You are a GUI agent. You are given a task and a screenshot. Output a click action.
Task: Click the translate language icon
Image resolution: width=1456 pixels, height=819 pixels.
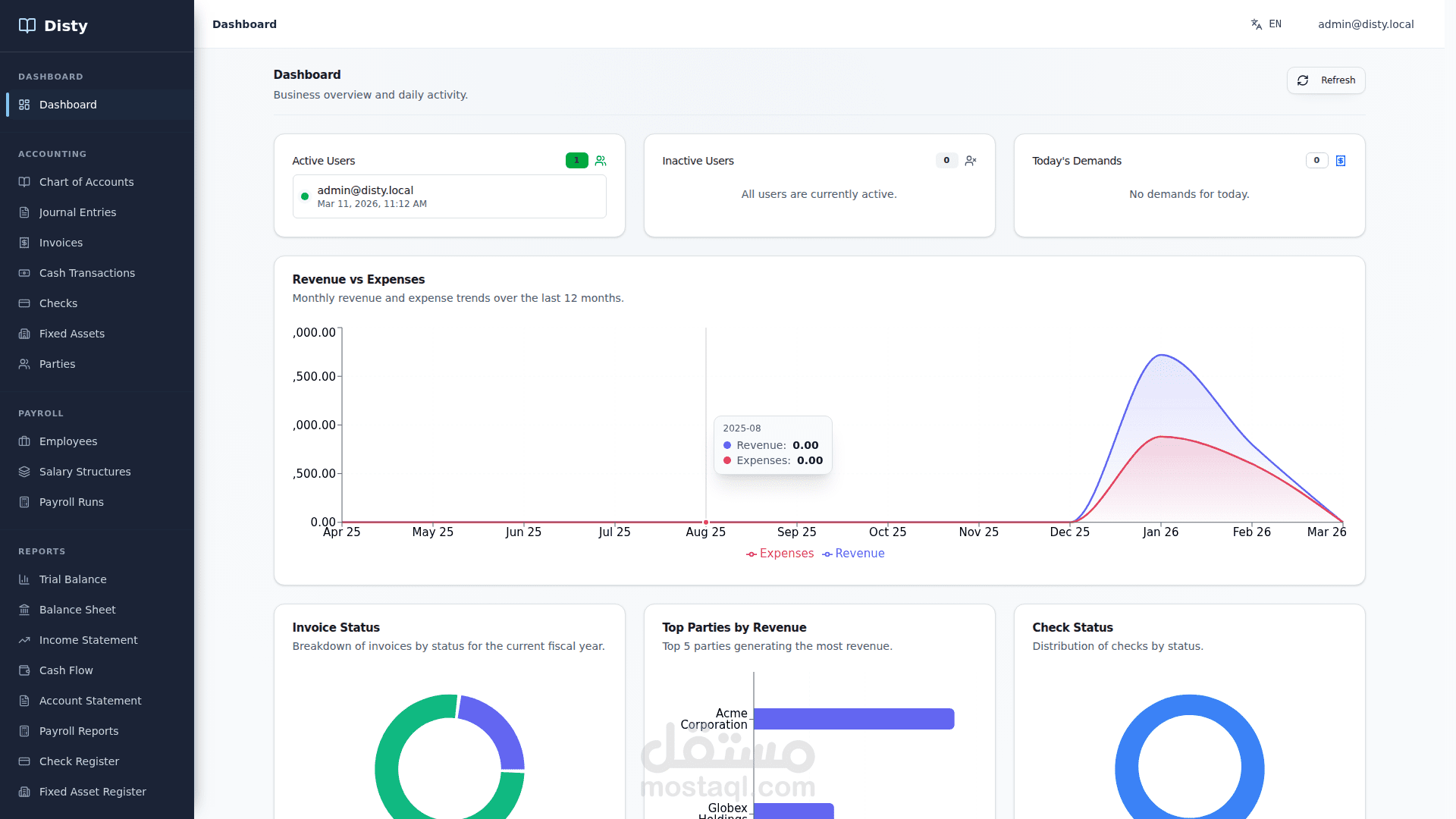pyautogui.click(x=1257, y=24)
